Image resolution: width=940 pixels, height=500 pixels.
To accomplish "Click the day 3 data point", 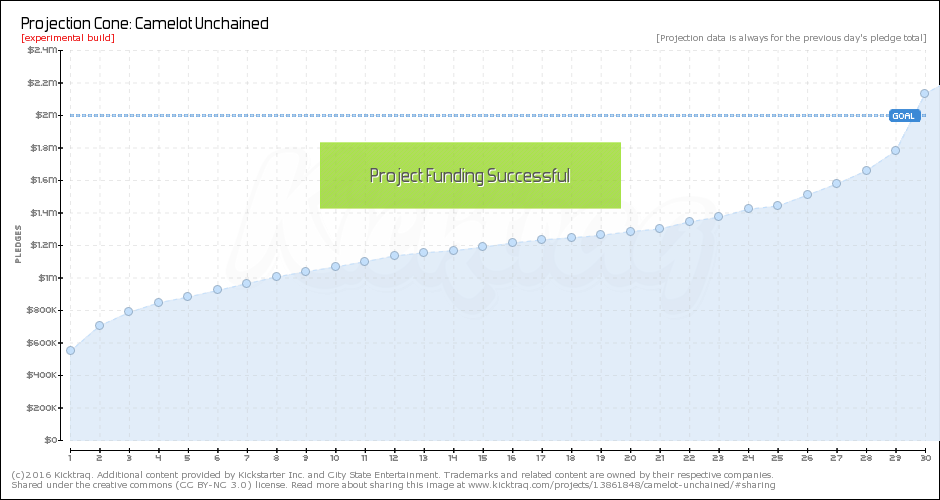I will point(128,311).
